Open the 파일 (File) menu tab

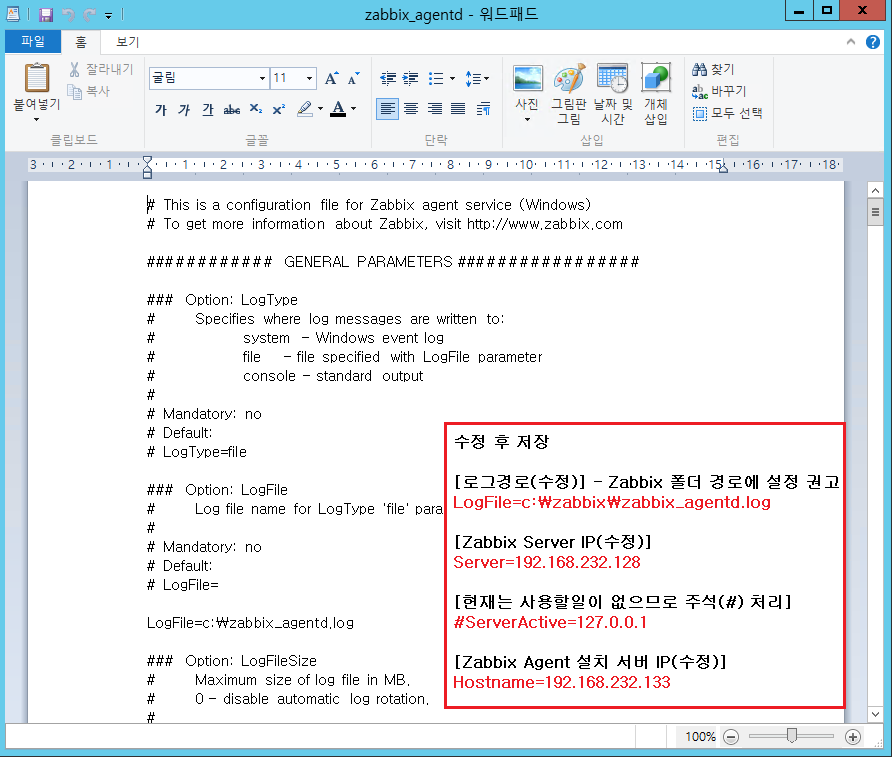[32, 42]
